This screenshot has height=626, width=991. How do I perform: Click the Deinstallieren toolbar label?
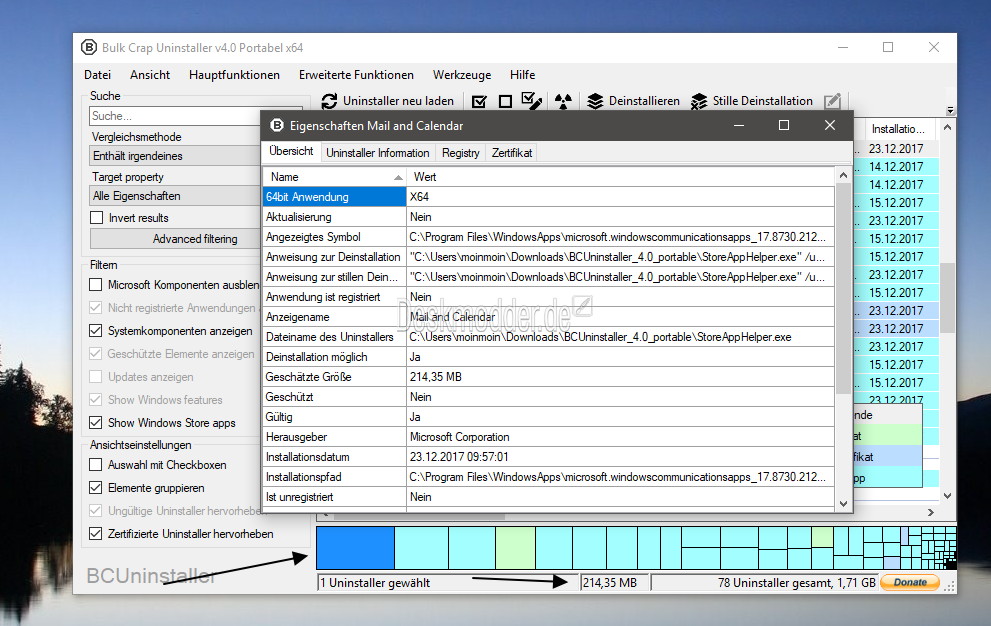(x=644, y=101)
